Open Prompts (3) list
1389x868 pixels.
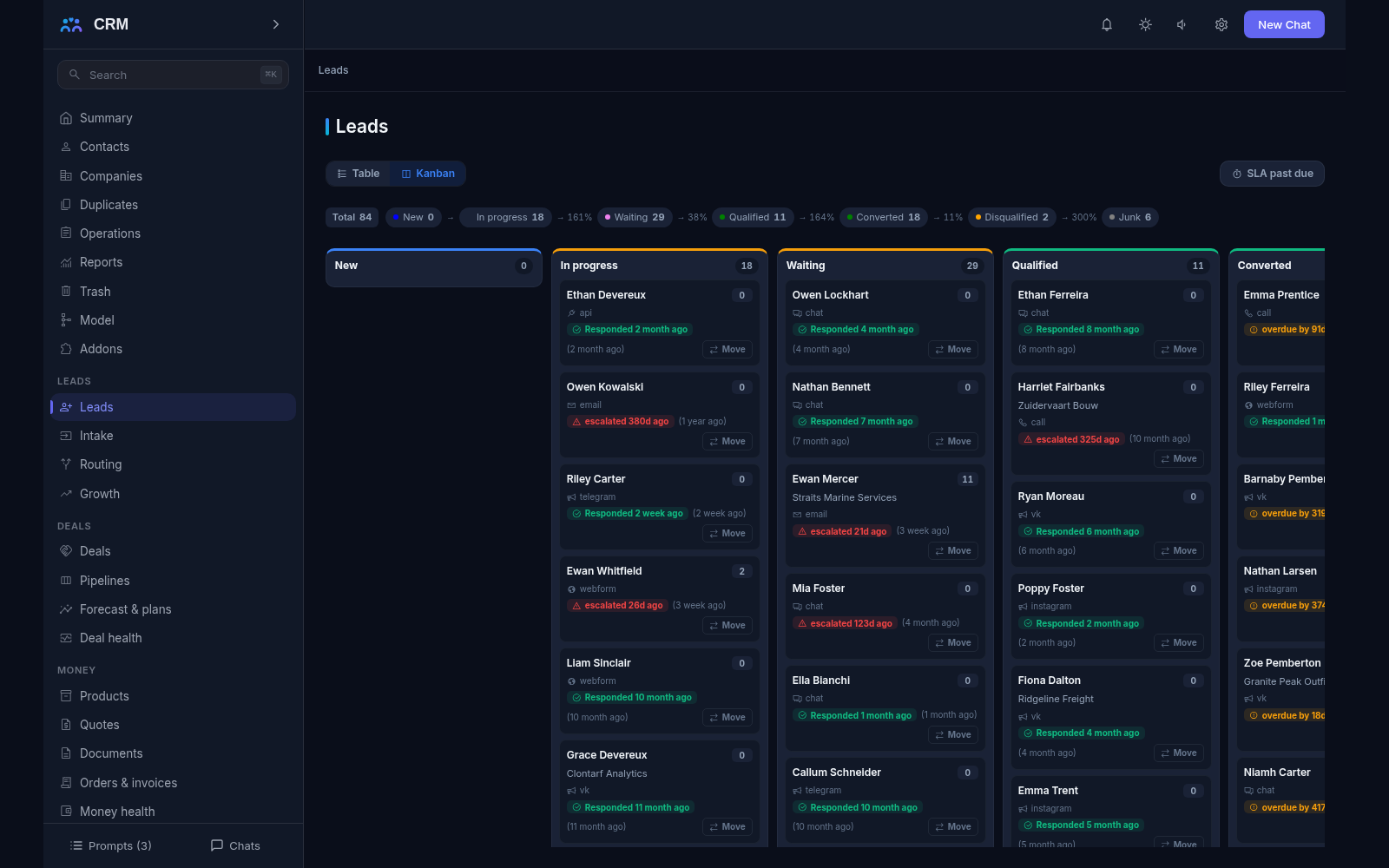click(x=110, y=845)
